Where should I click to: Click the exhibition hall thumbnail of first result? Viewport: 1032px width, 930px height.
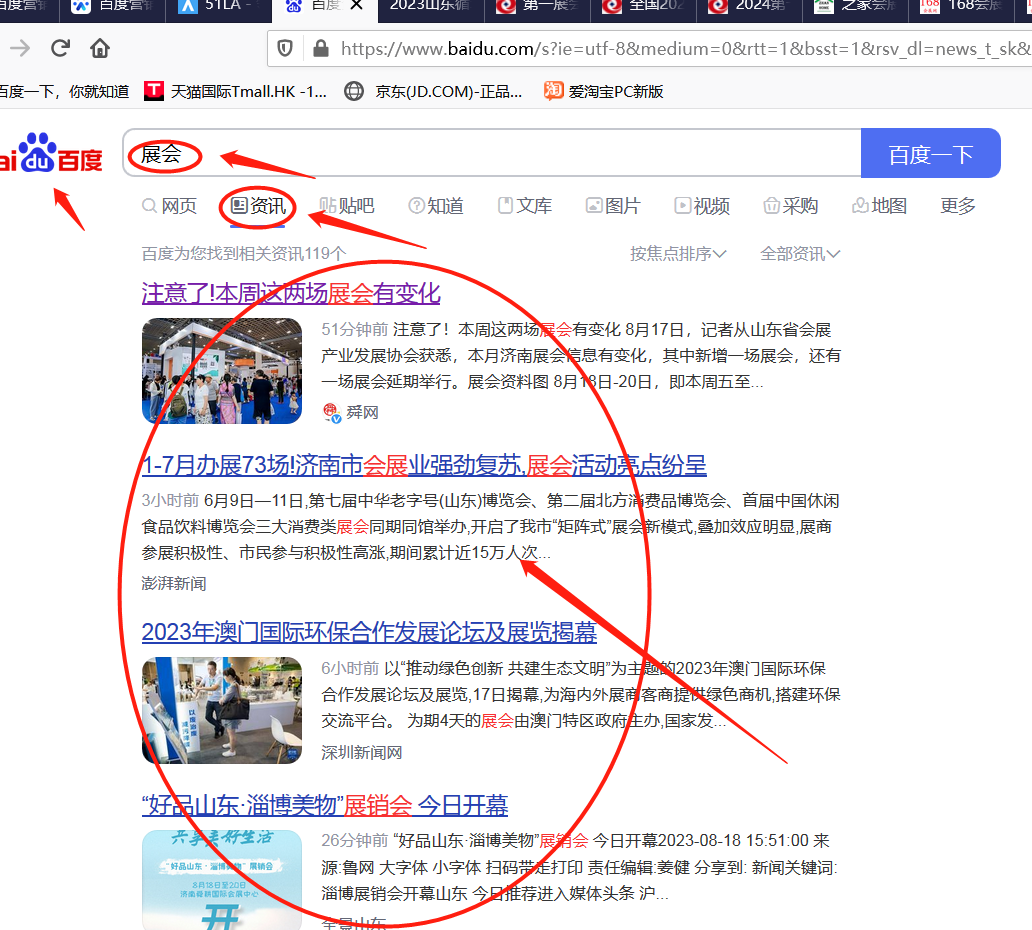(x=222, y=371)
